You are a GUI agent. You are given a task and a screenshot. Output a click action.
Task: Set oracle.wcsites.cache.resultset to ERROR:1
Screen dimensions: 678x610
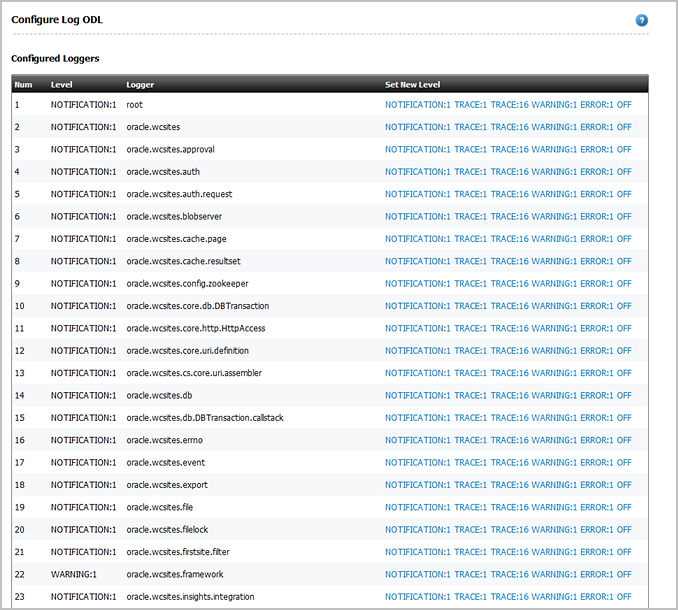tap(597, 261)
